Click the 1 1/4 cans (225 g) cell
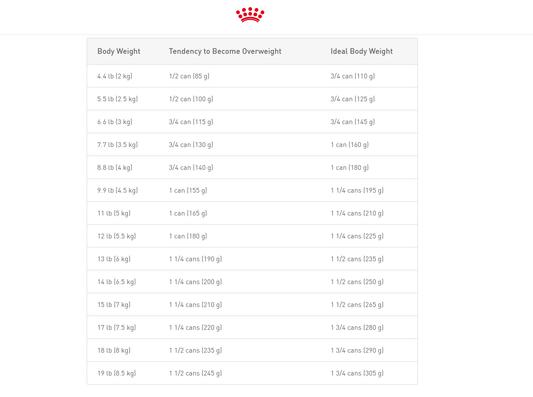This screenshot has width=533, height=397. pyautogui.click(x=357, y=236)
